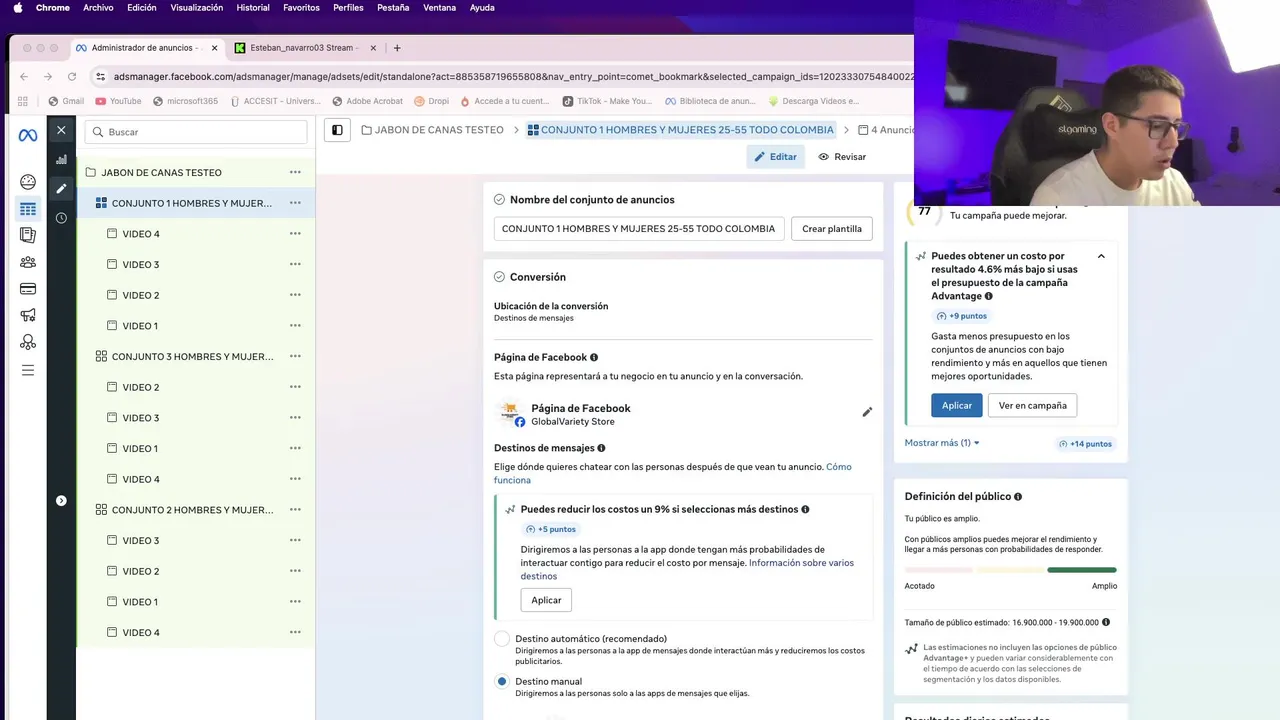Go back in Chrome browser
The image size is (1280, 720).
23,76
